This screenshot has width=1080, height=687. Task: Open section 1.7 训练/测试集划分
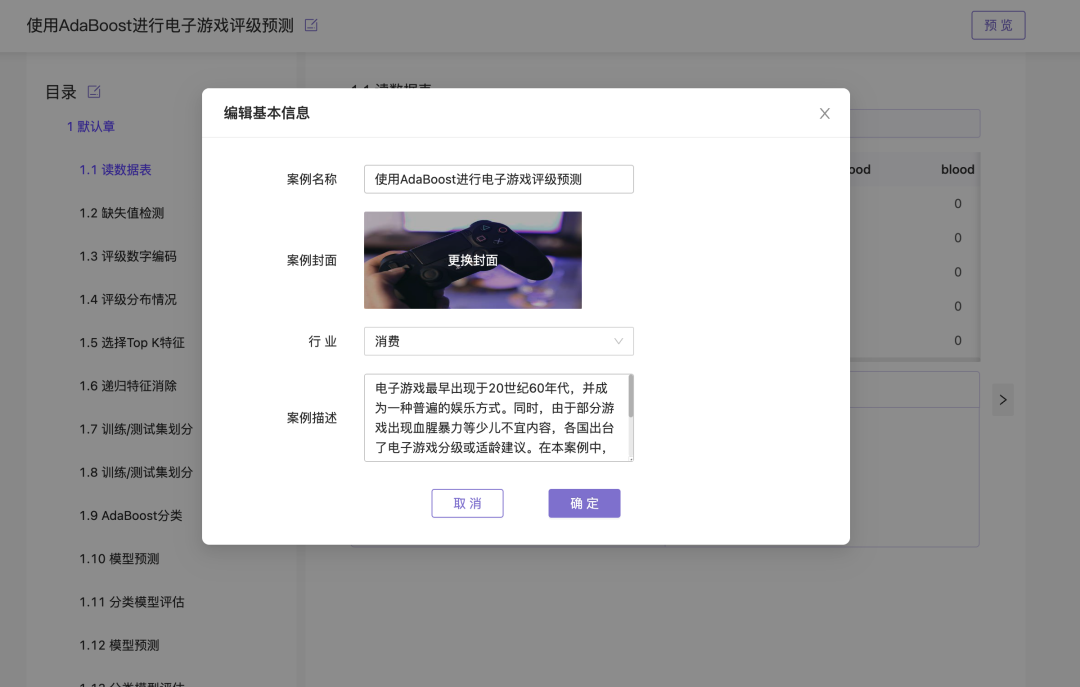(x=136, y=429)
